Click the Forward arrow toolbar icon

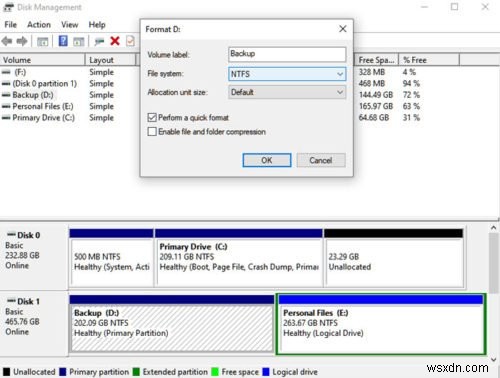(x=22, y=41)
